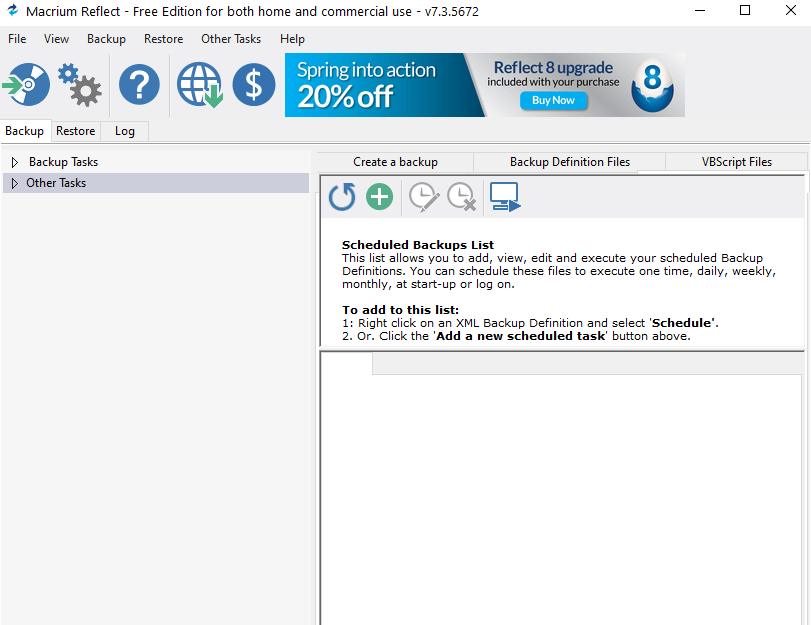This screenshot has width=811, height=625.
Task: Click the delete schedule clock-X icon
Action: pos(461,197)
